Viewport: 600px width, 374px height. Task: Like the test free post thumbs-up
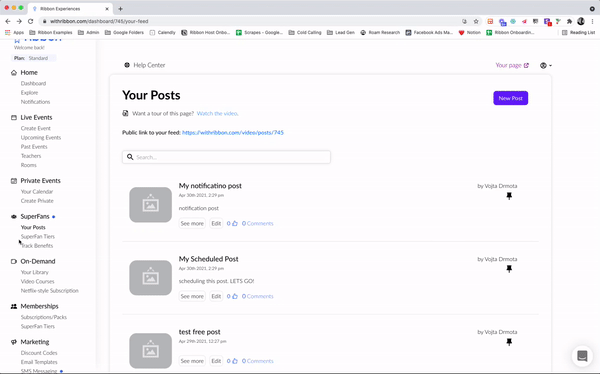point(235,361)
